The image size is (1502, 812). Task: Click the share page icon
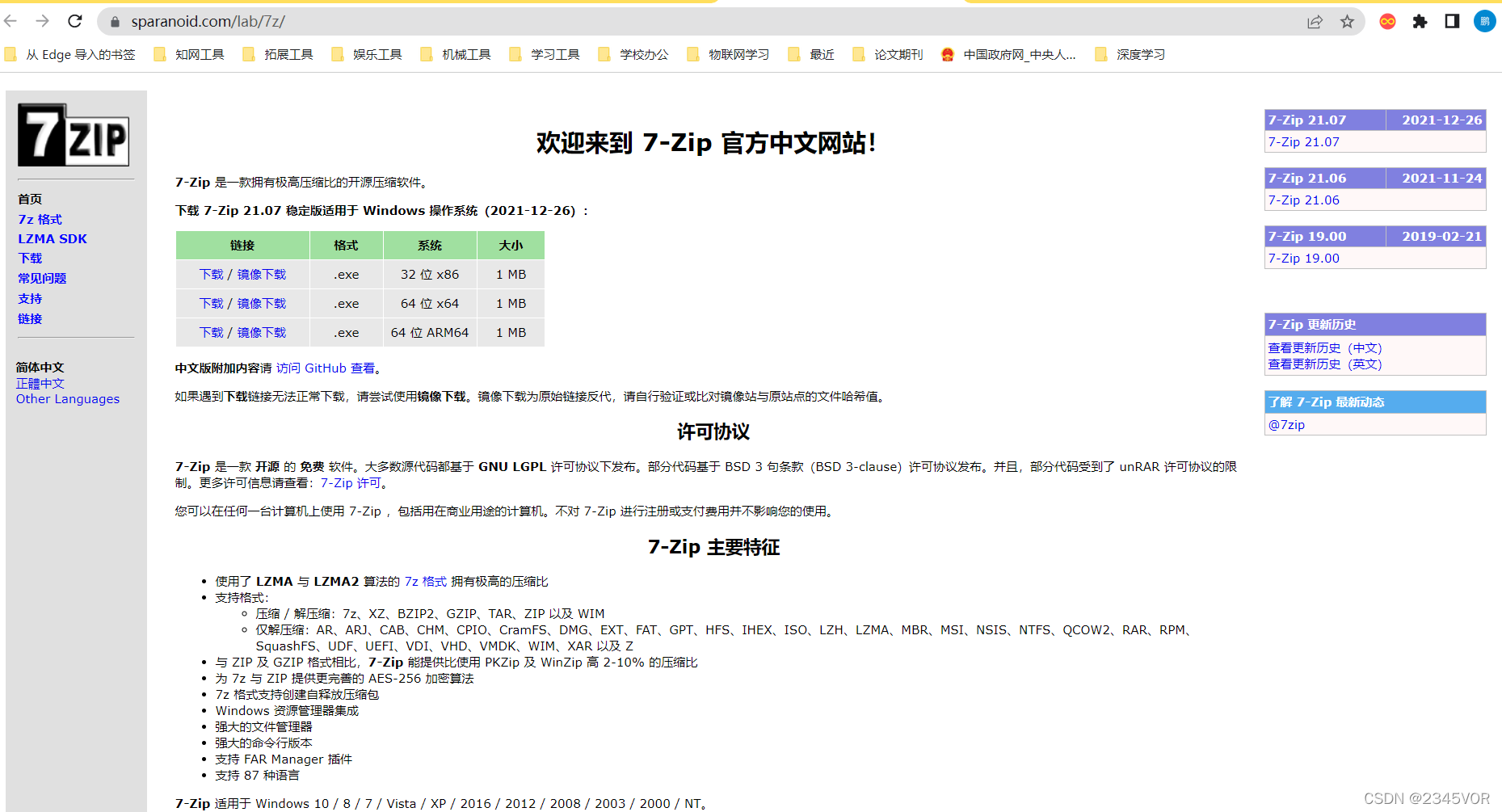pos(1315,22)
